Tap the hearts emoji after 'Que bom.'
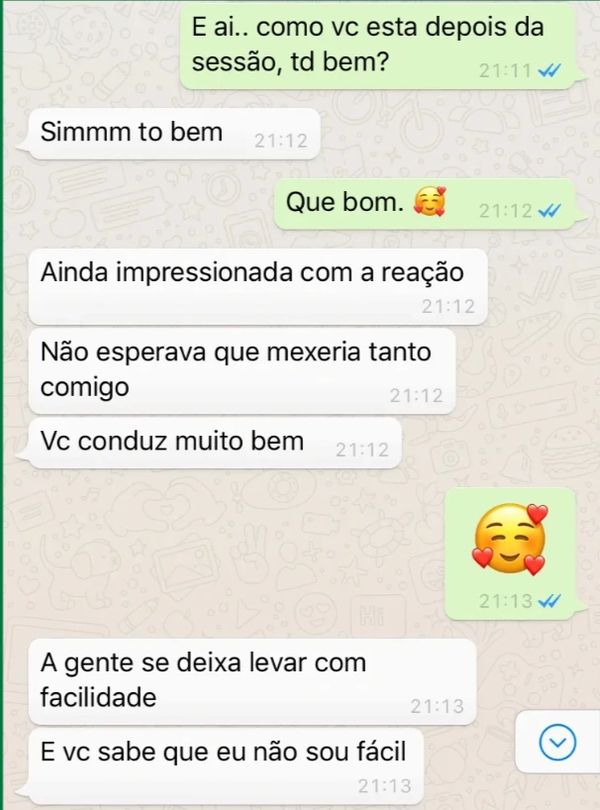Screen dimensions: 600x810 tap(429, 201)
